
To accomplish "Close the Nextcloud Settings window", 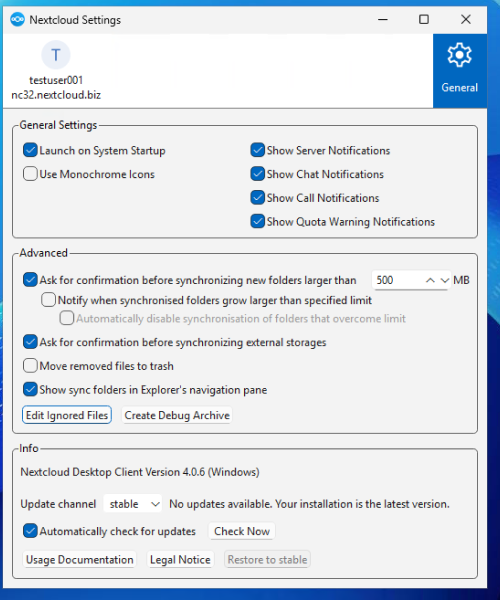I will pyautogui.click(x=466, y=19).
